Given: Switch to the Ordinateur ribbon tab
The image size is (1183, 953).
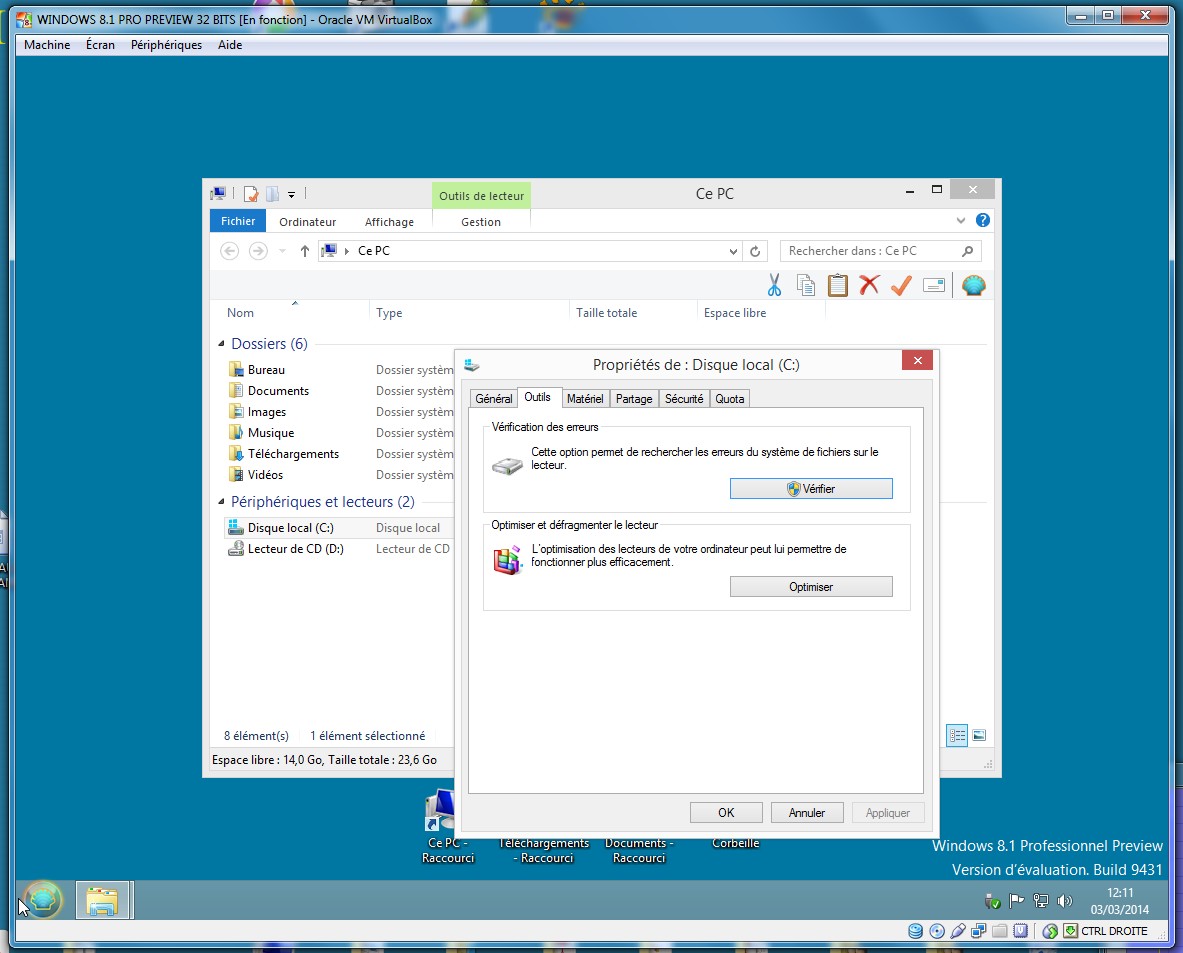Looking at the screenshot, I should (307, 222).
